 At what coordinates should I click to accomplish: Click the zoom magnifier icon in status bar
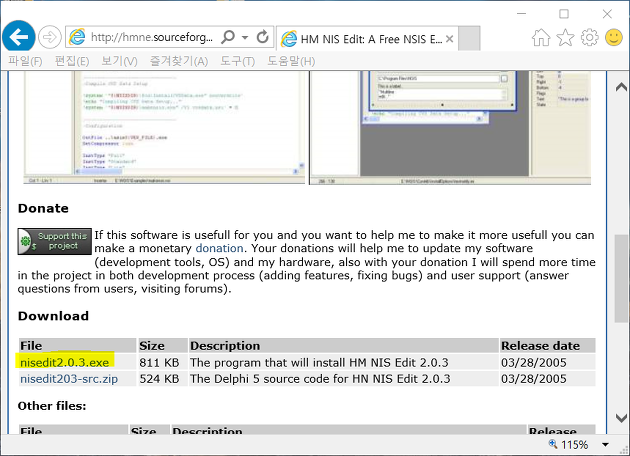coord(553,444)
